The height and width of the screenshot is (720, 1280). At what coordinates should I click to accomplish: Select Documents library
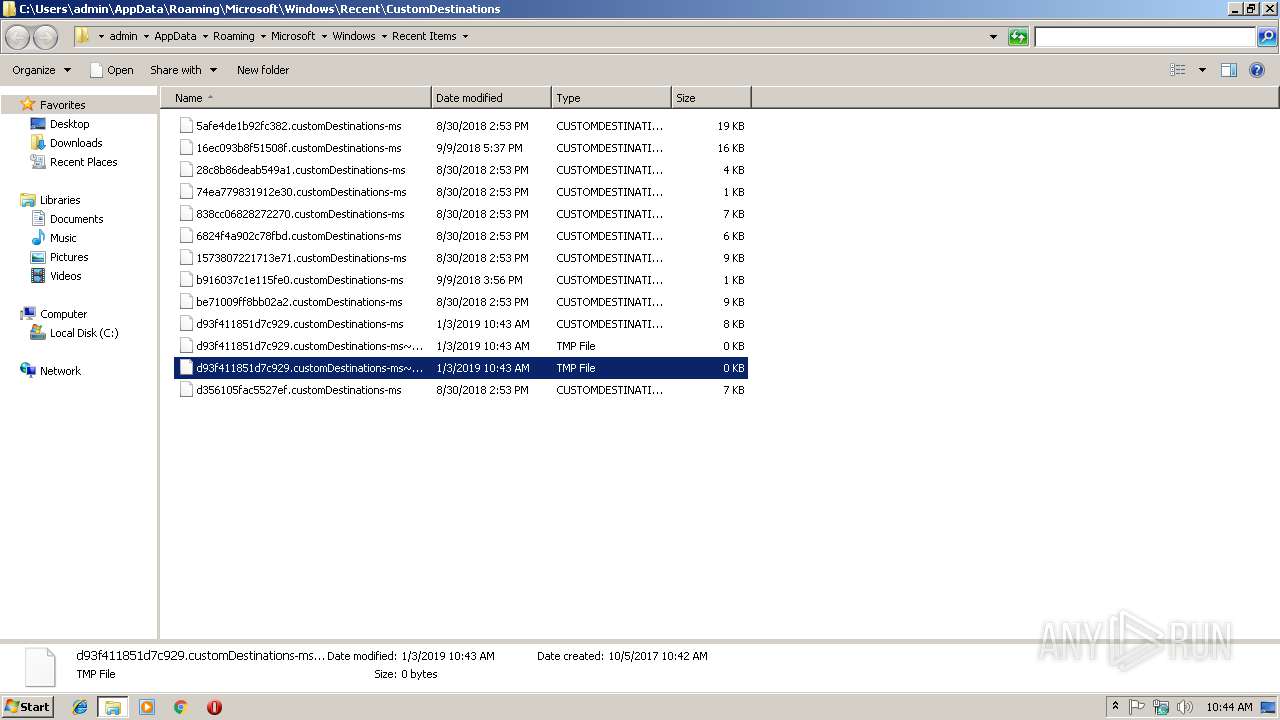[76, 219]
